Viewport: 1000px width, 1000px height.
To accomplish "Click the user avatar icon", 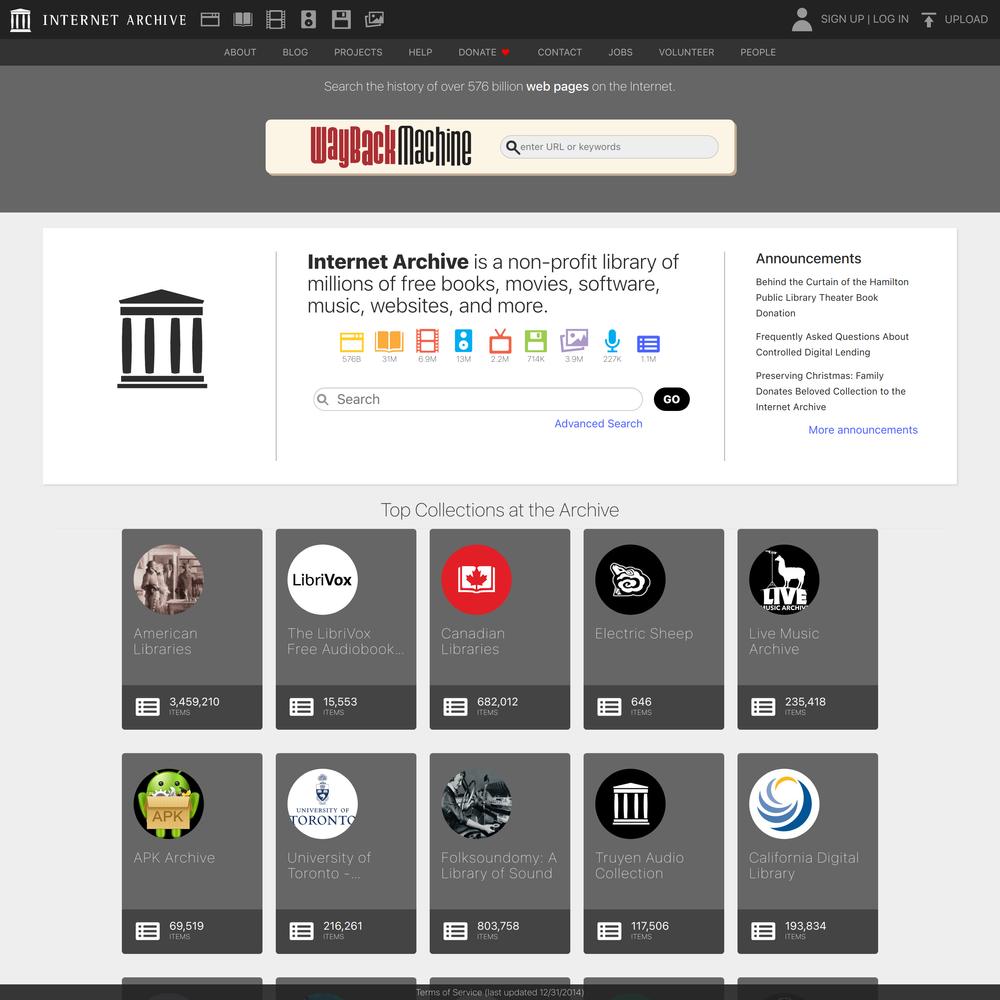I will pos(802,20).
